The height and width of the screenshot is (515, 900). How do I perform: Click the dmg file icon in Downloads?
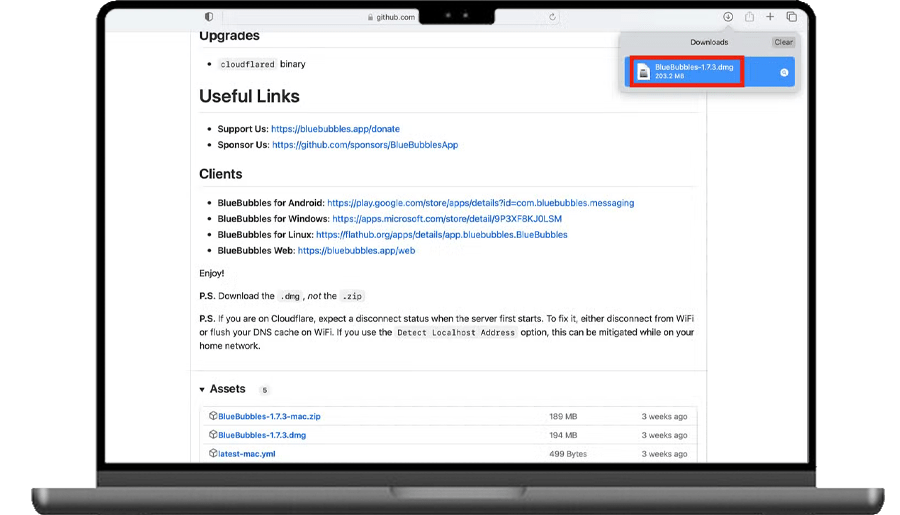(644, 72)
